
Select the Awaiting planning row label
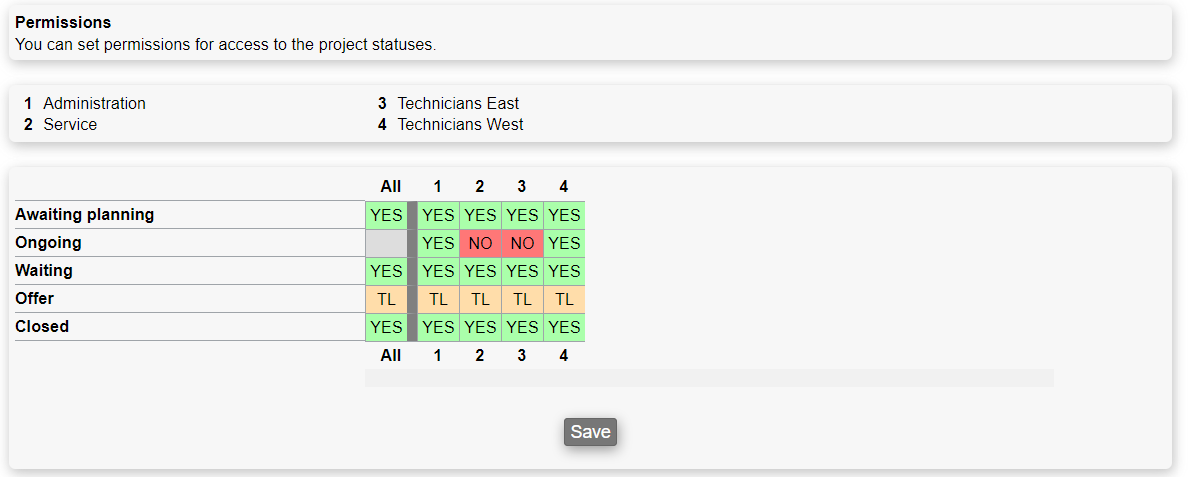[x=85, y=215]
